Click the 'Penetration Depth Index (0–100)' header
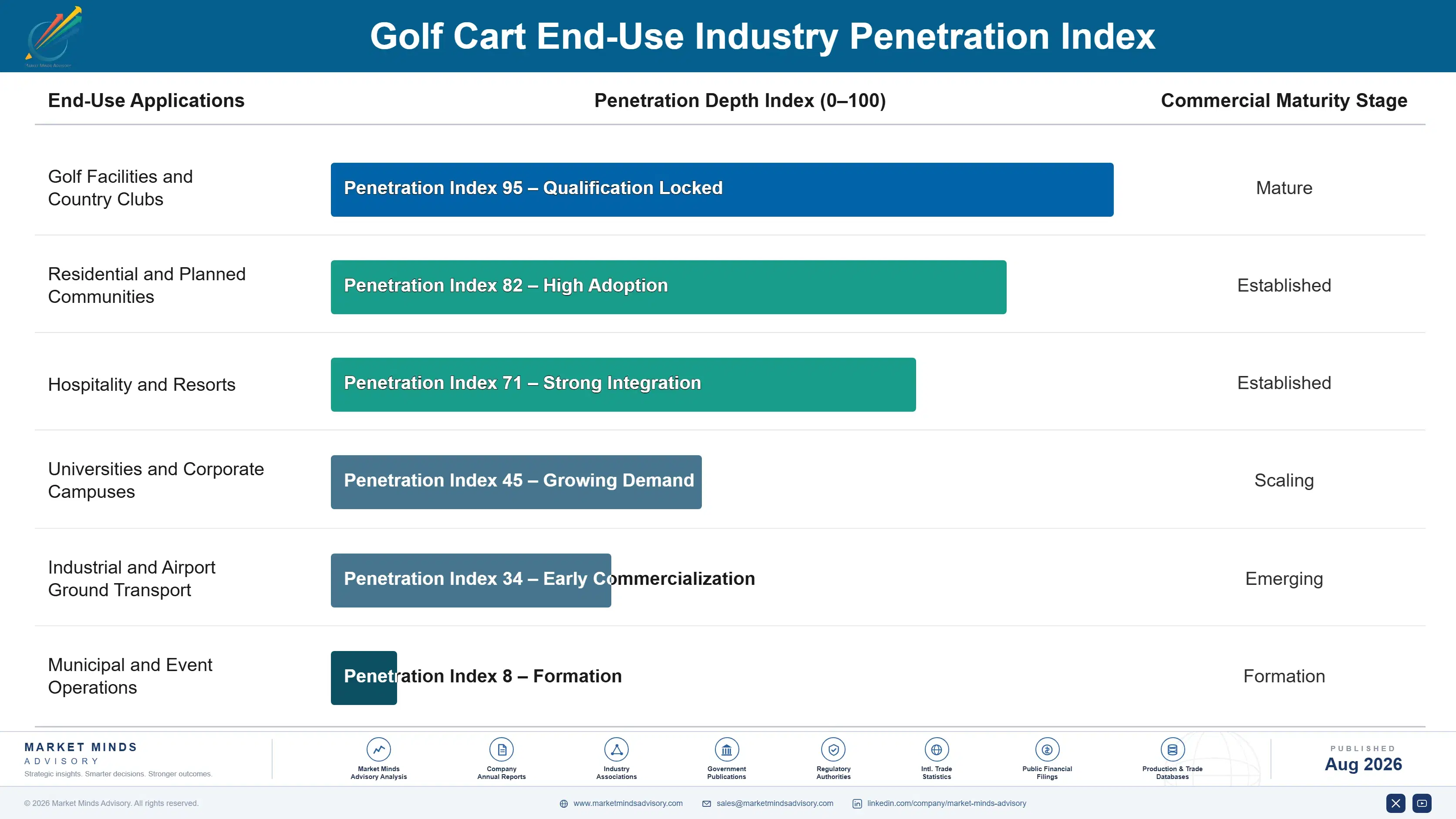Image resolution: width=1456 pixels, height=819 pixels. [740, 101]
